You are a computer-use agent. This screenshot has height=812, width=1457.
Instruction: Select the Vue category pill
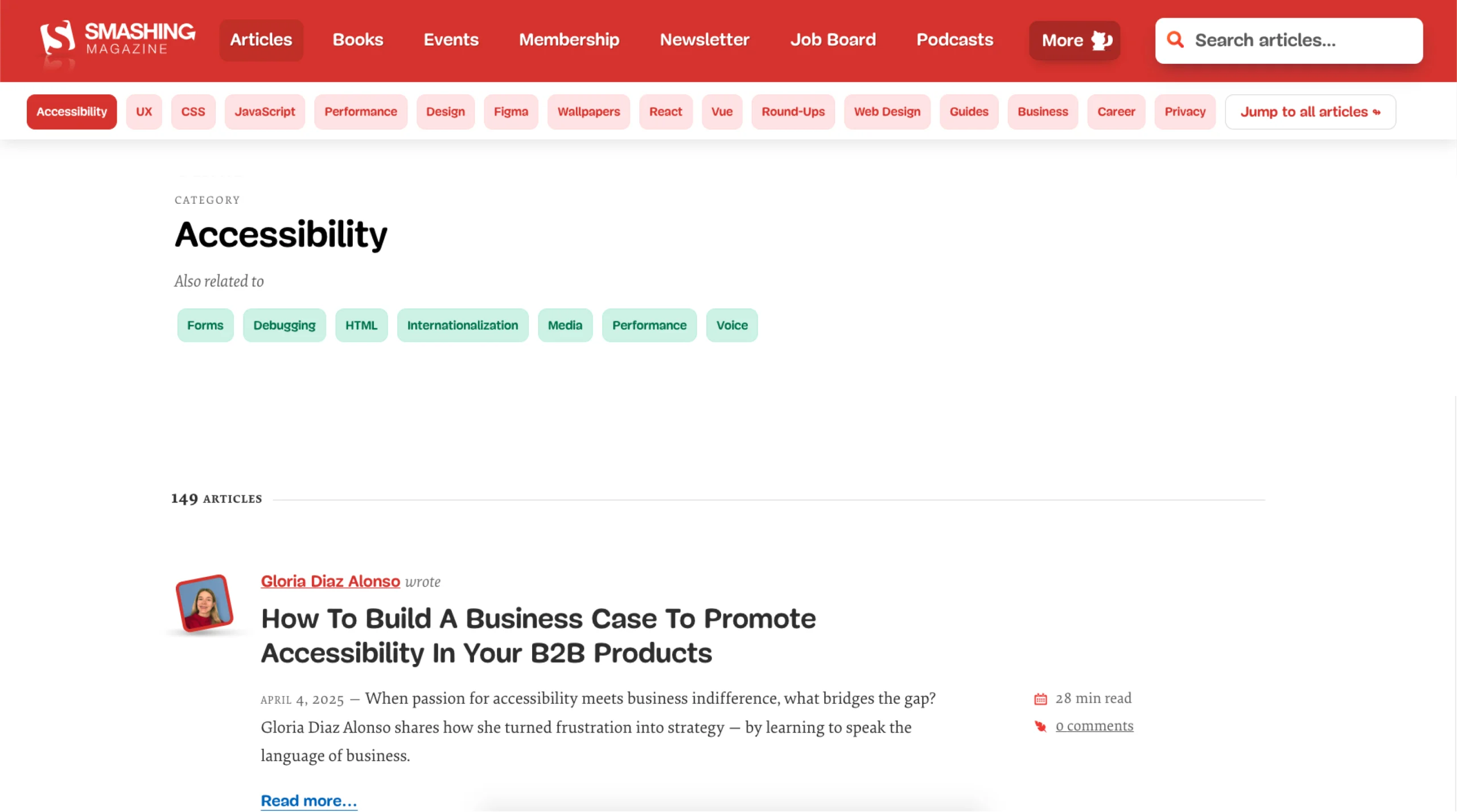tap(722, 112)
